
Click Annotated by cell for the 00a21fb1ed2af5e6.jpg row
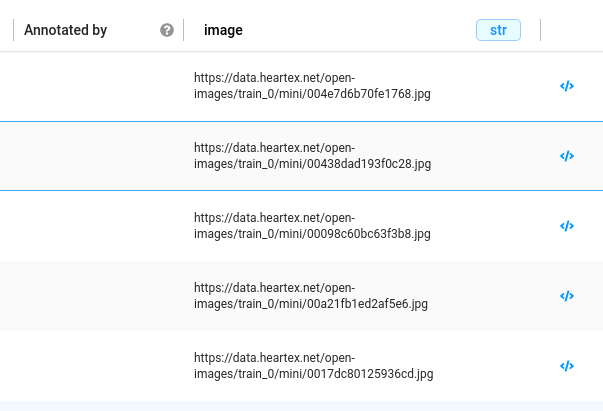92,296
